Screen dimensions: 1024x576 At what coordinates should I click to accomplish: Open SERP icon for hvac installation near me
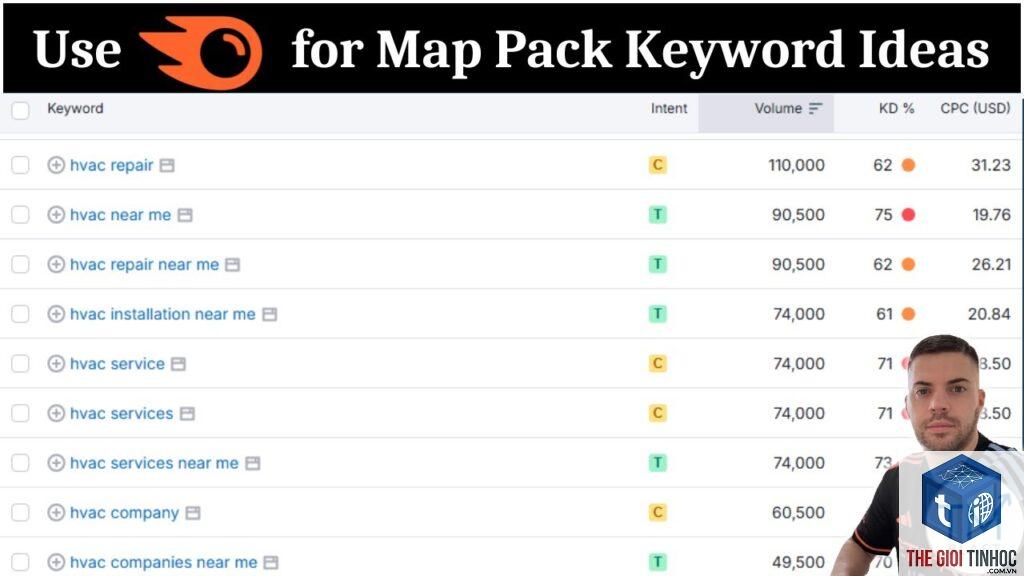(x=270, y=314)
